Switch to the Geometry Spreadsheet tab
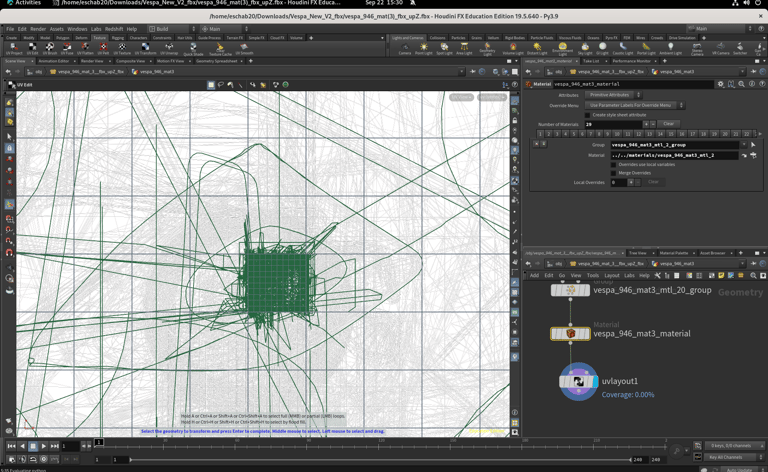 click(x=216, y=61)
